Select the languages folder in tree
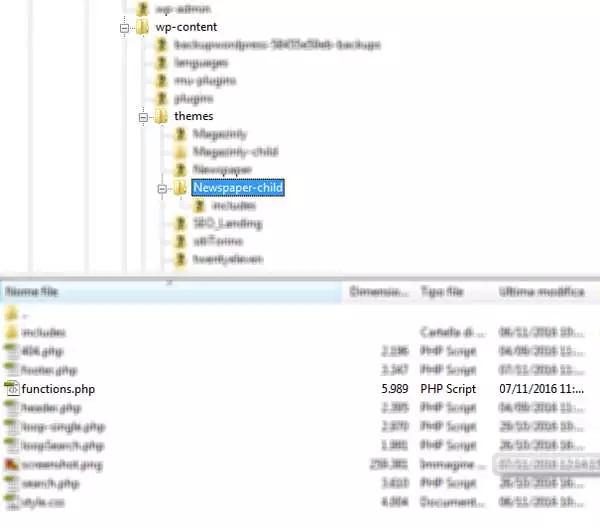This screenshot has width=600, height=528. pos(201,63)
